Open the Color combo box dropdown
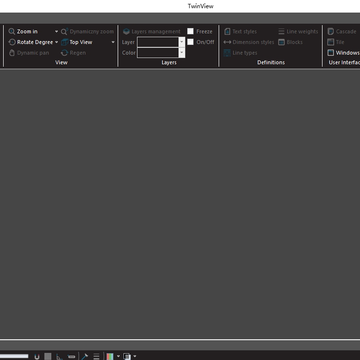This screenshot has height=360, width=360. [x=182, y=53]
